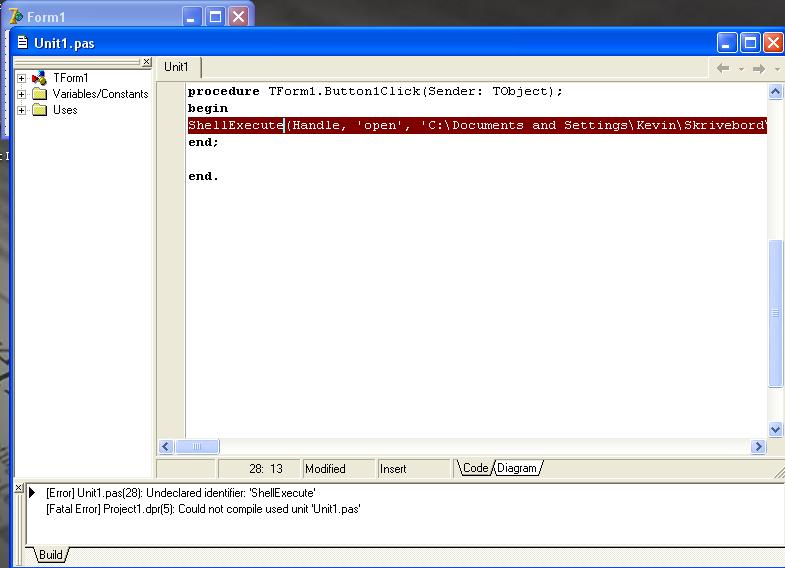
Task: Click the Delphi icon on Form1 title bar
Action: (x=15, y=16)
